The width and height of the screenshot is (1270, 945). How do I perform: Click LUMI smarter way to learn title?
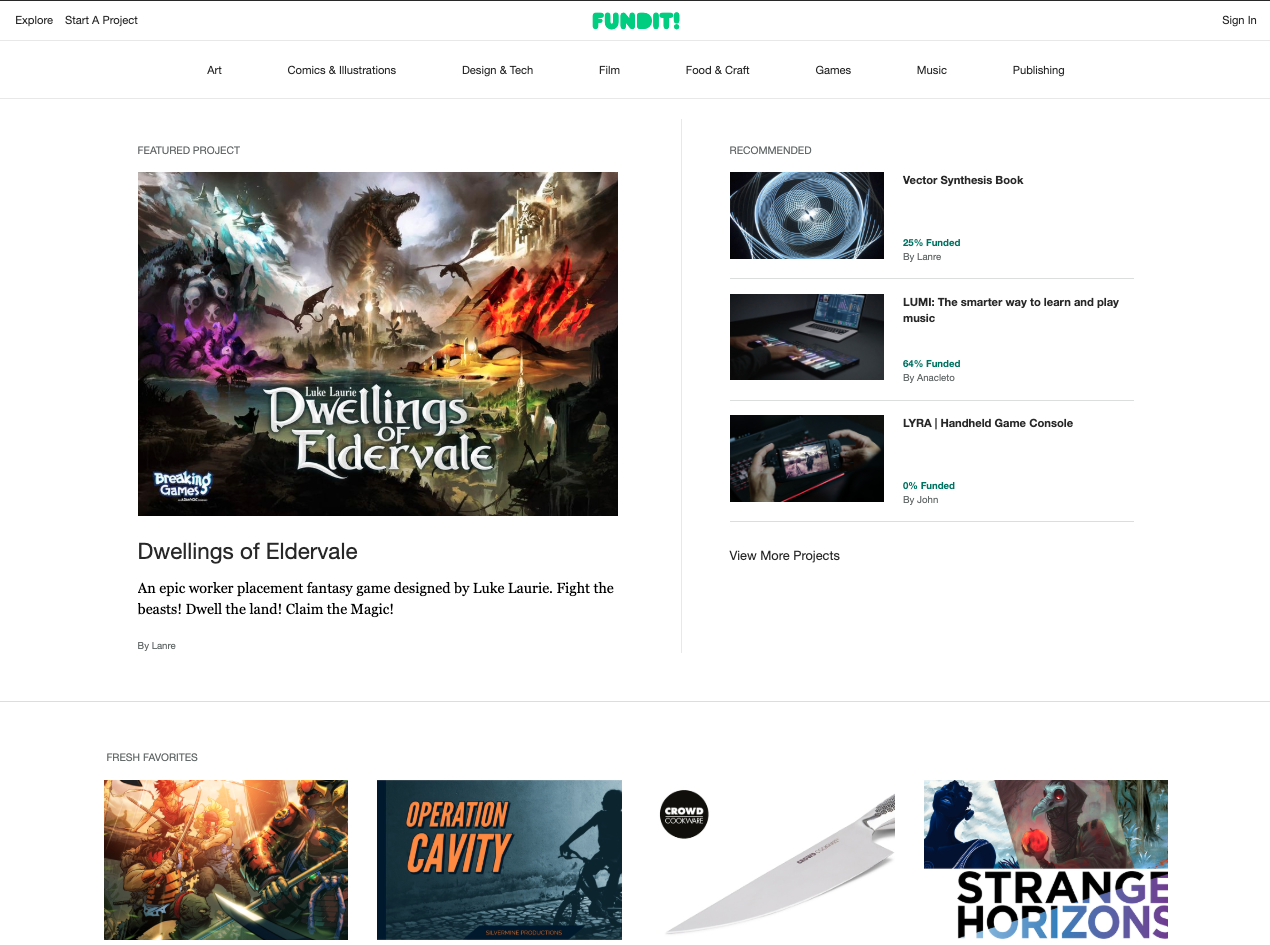pos(1011,310)
